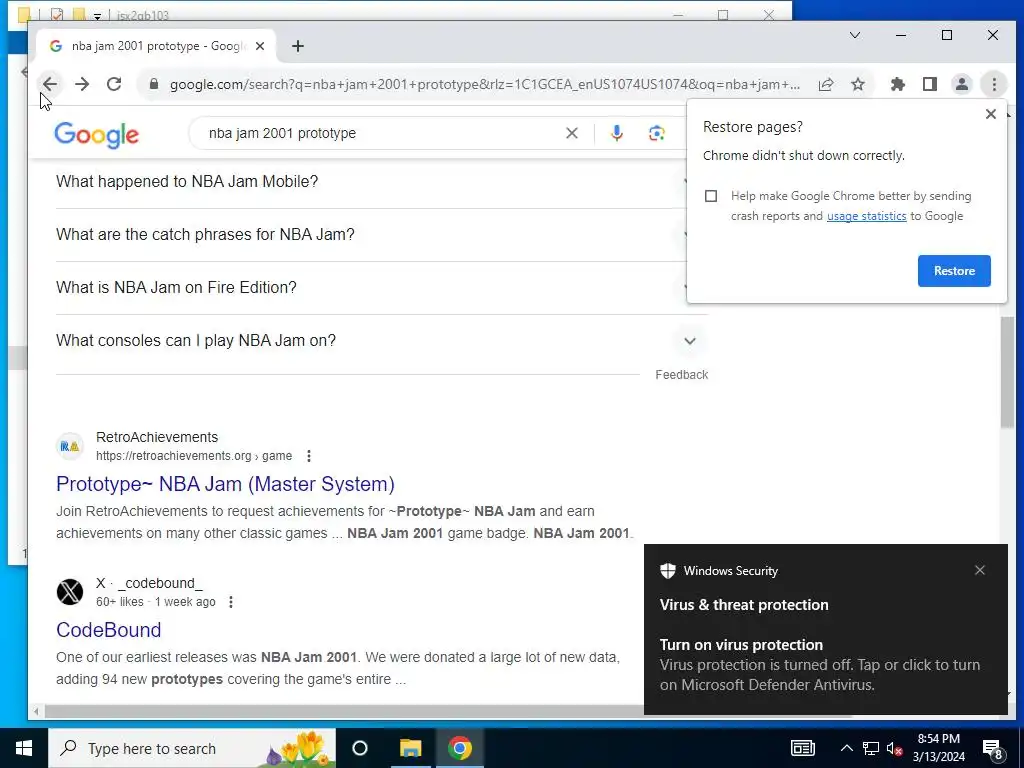Viewport: 1024px width, 768px height.
Task: Click the muted volume tray icon
Action: [895, 748]
